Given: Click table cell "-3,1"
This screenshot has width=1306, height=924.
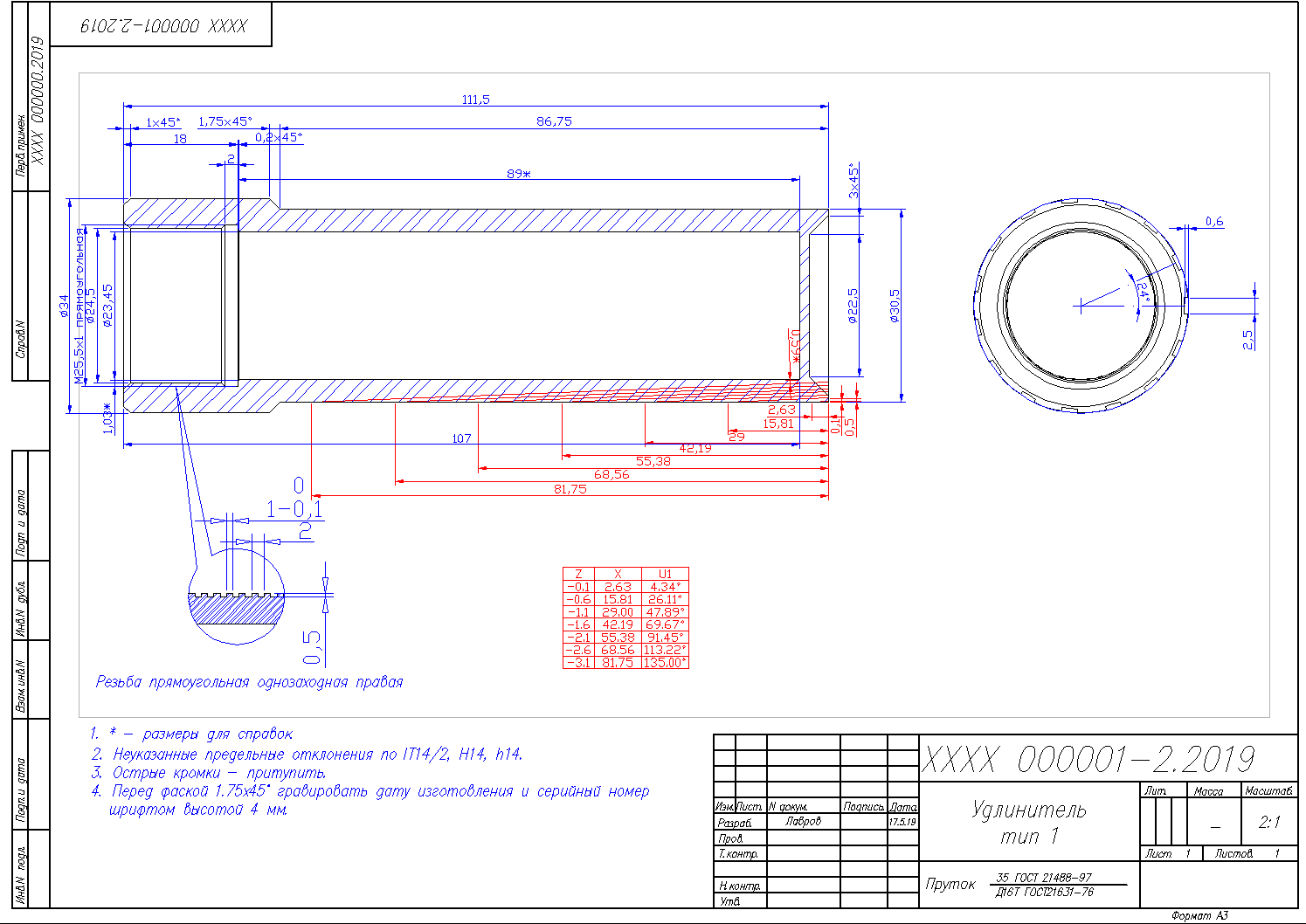Looking at the screenshot, I should coord(578,663).
